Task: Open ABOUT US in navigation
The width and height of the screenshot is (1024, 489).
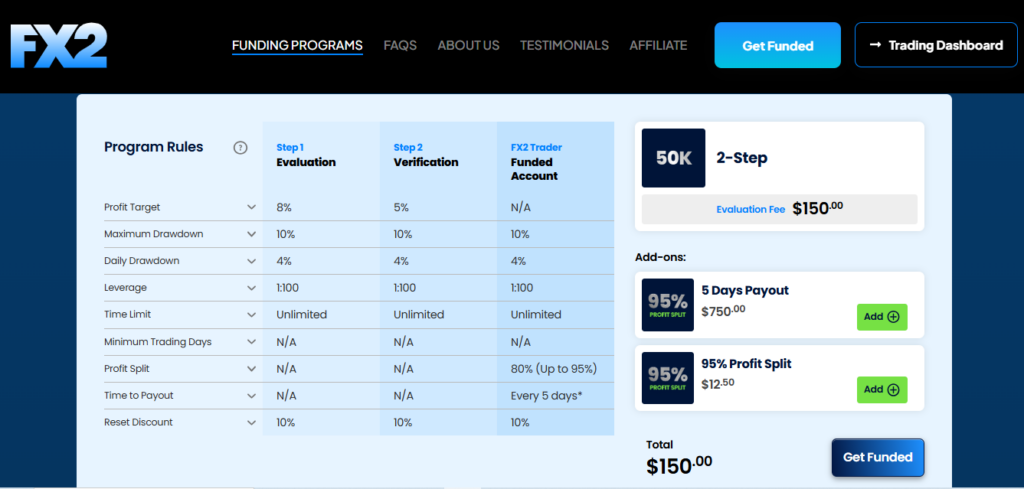Action: click(468, 46)
